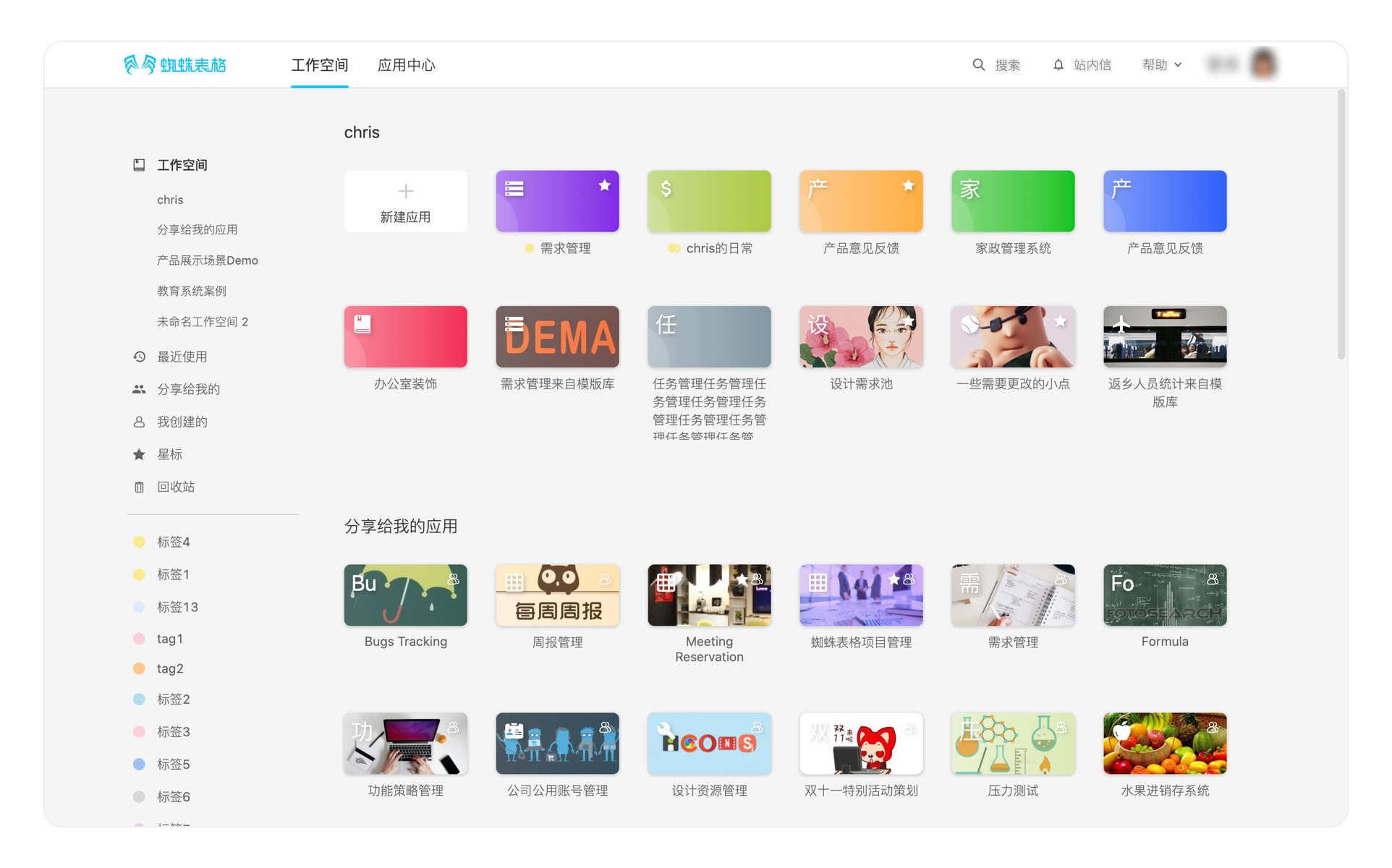The height and width of the screenshot is (868, 1392).
Task: Open 设计资源管理 app card
Action: 709,744
